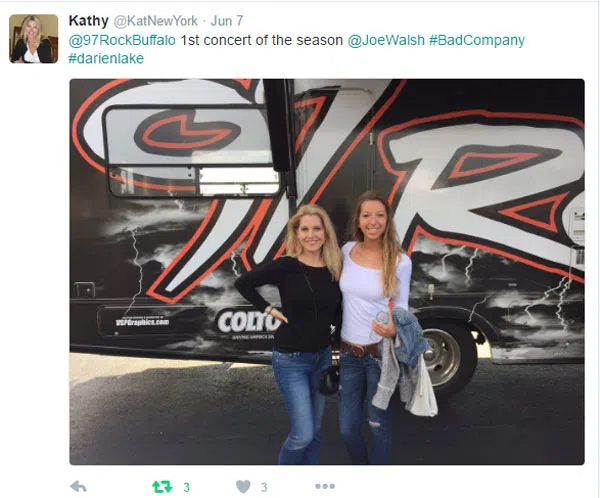Click the vehicle wheel in the photo

click(x=443, y=356)
